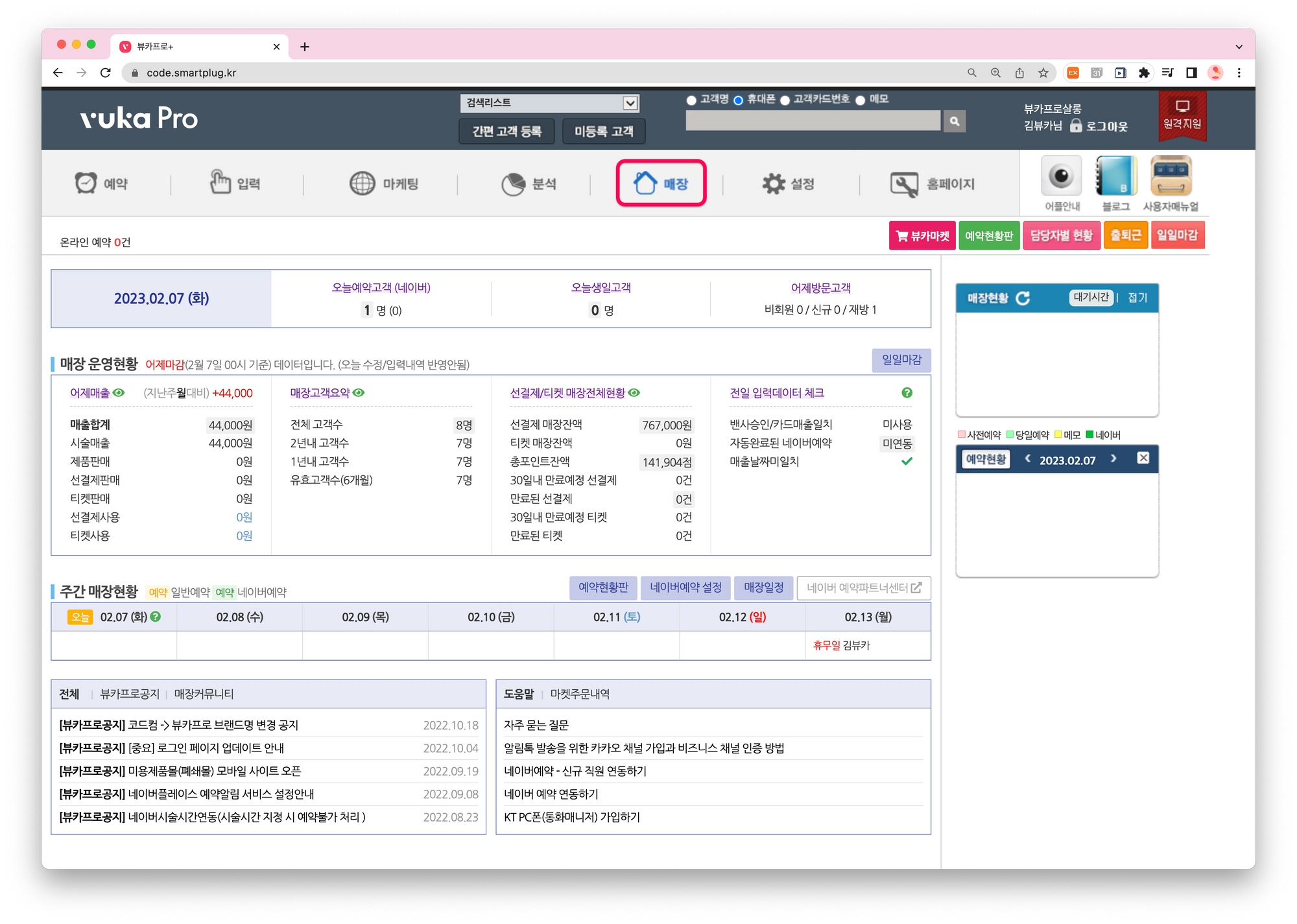Click the magnifier search icon button
The width and height of the screenshot is (1297, 924).
click(x=954, y=121)
